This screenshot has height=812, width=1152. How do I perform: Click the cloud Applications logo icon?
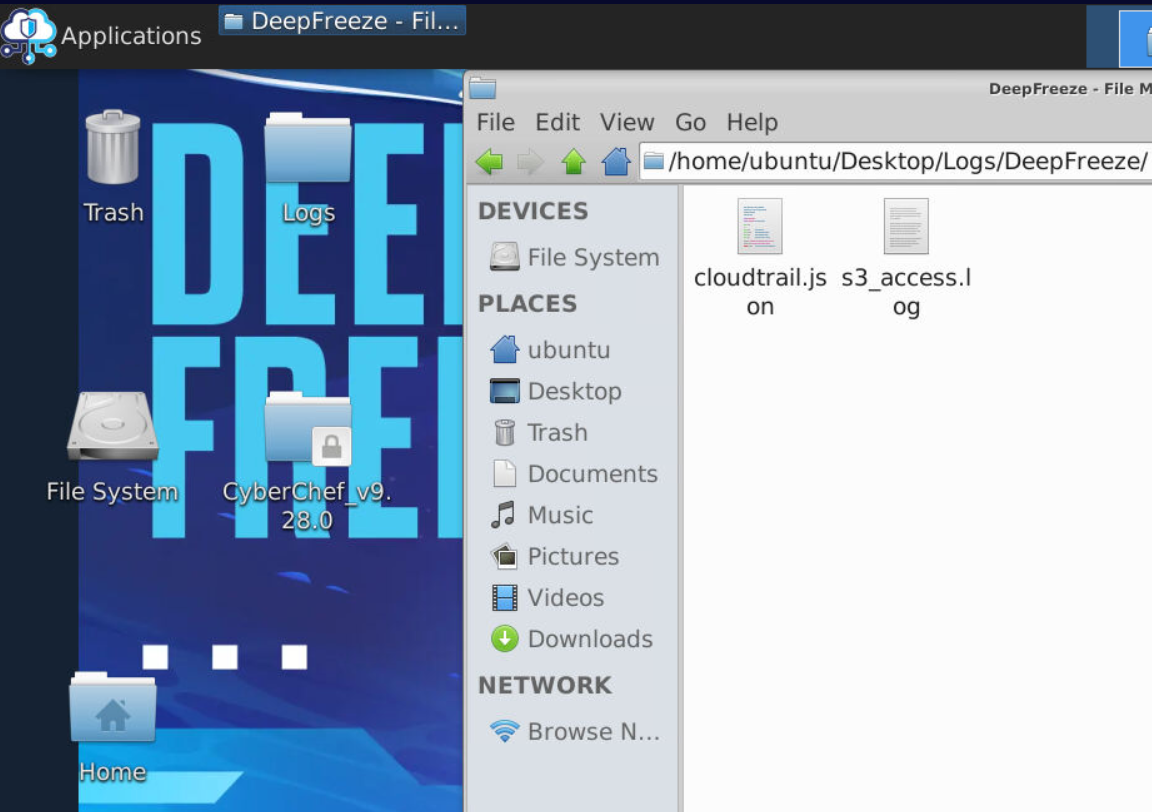(x=28, y=35)
